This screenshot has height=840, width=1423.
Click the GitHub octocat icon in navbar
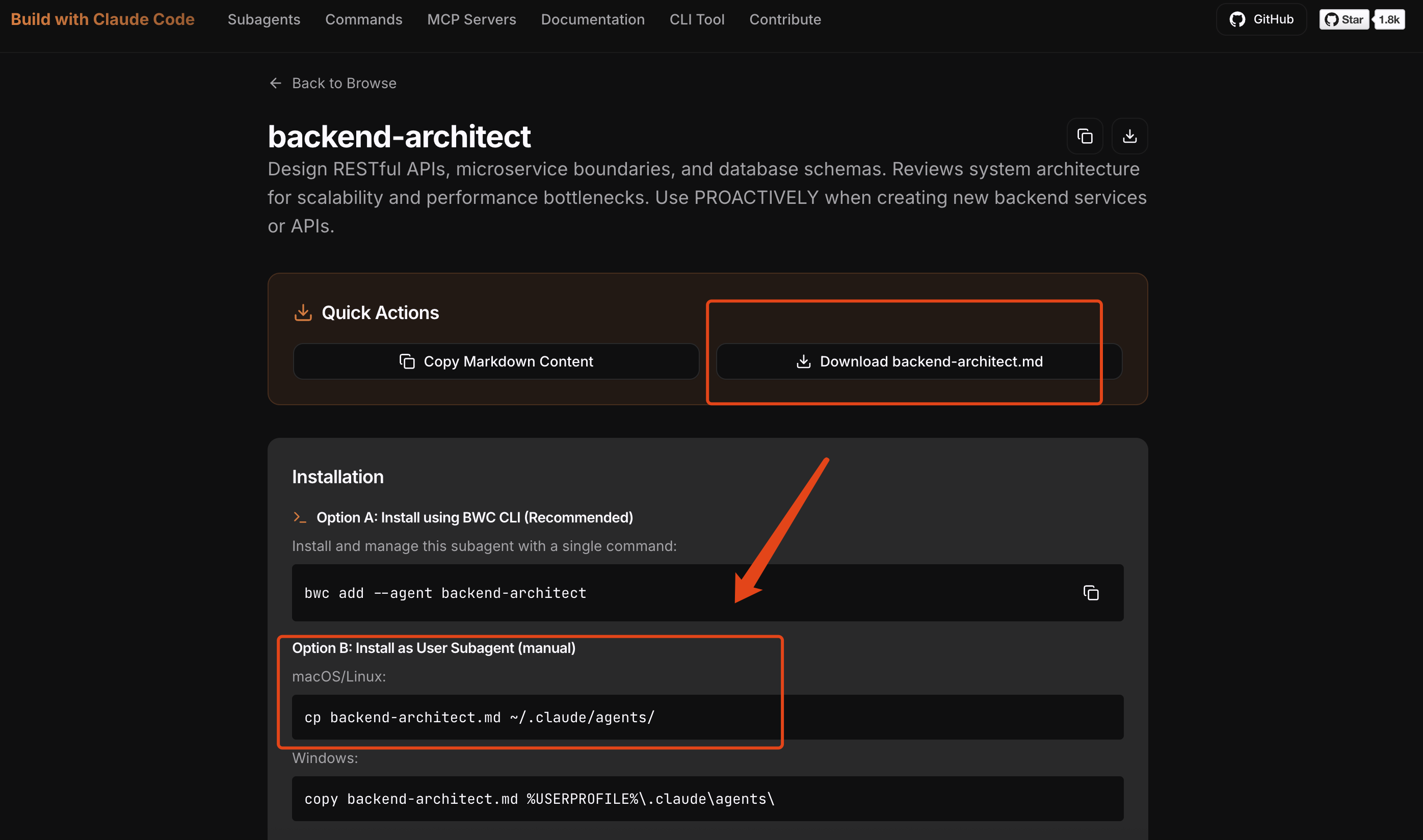1237,19
